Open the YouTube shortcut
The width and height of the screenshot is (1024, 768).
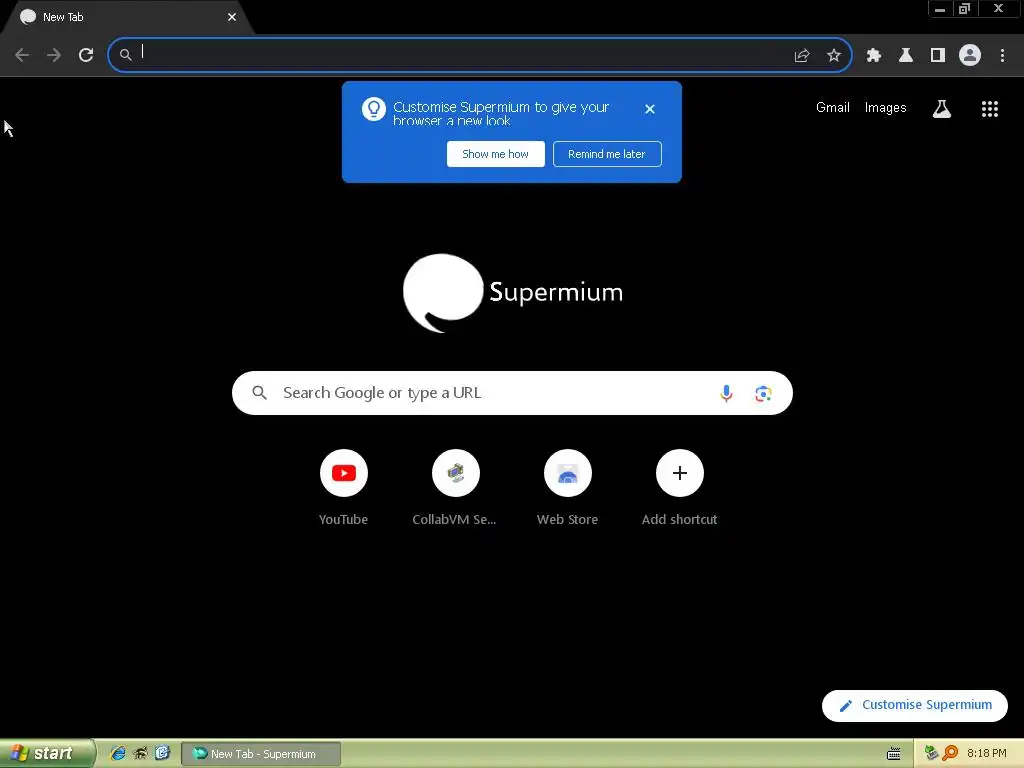click(x=344, y=488)
